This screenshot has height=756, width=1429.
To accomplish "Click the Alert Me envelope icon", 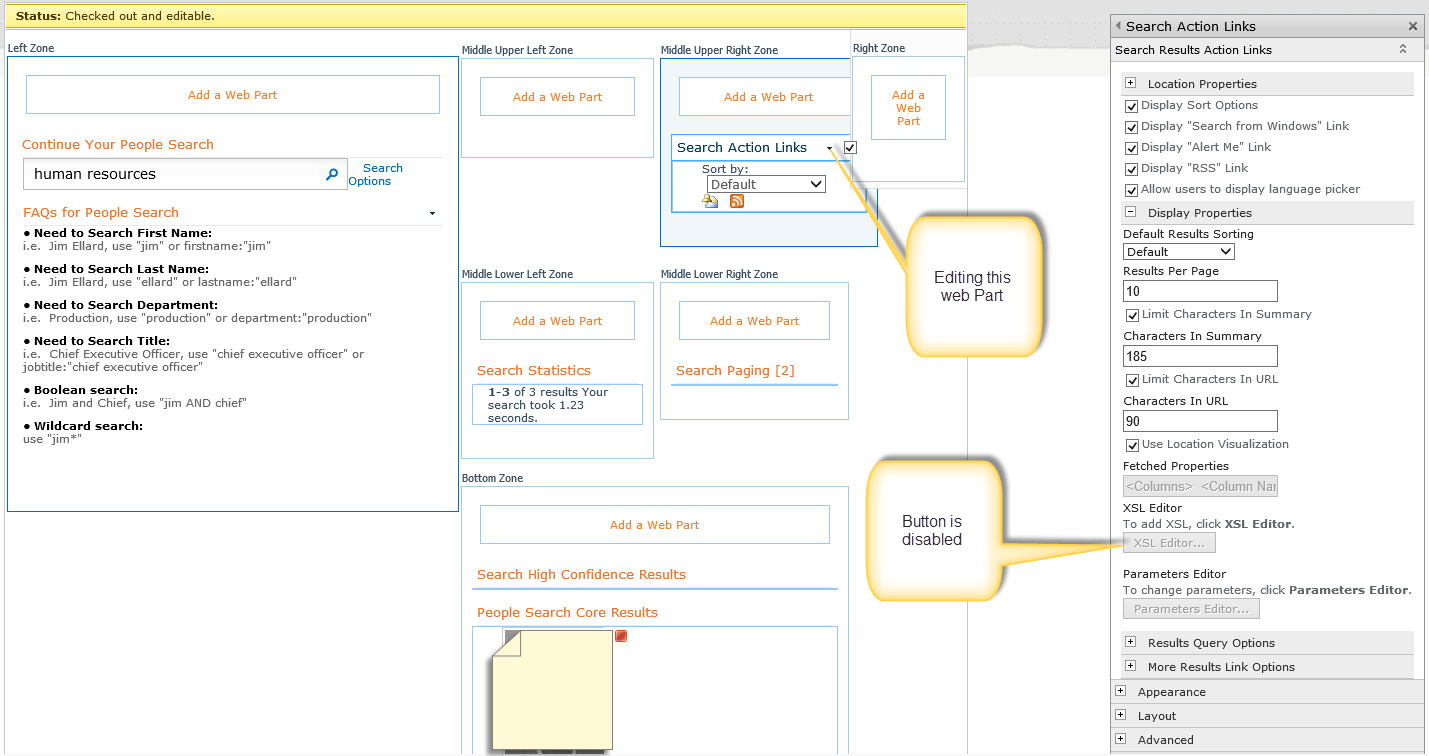I will pyautogui.click(x=710, y=201).
